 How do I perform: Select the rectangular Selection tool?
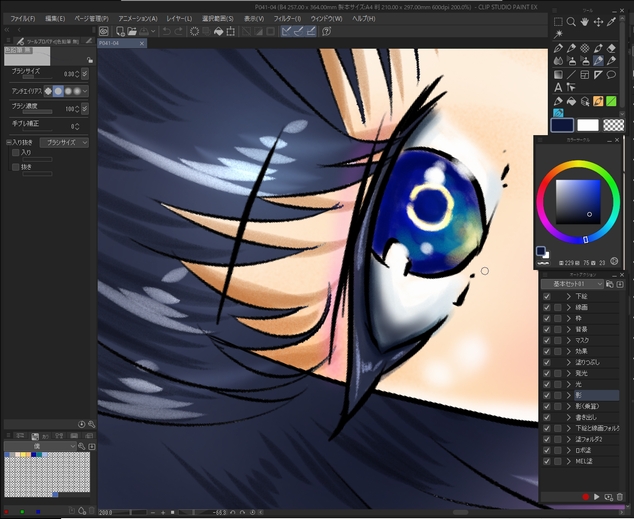click(x=558, y=22)
